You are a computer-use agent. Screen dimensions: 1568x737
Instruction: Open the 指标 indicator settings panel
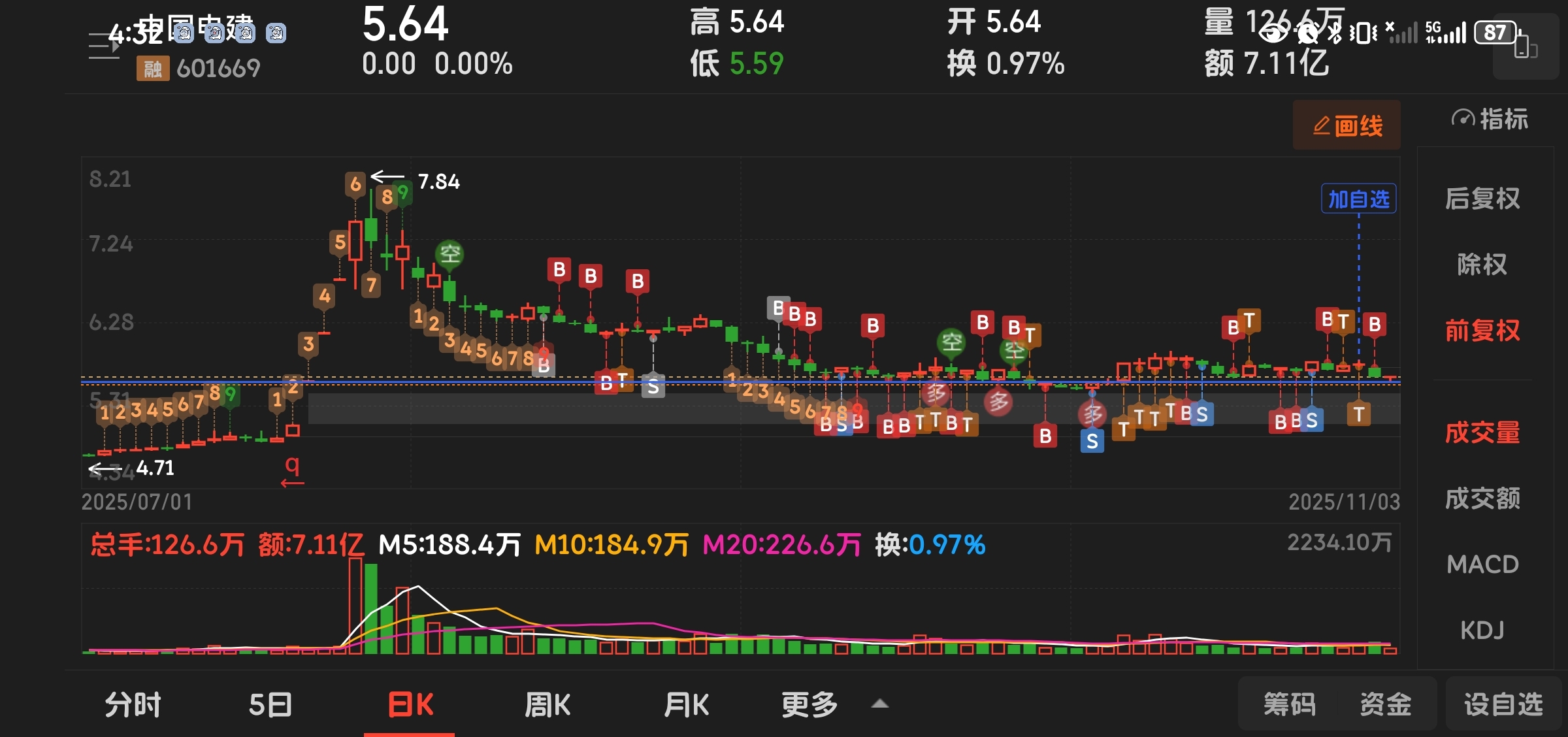pyautogui.click(x=1490, y=119)
